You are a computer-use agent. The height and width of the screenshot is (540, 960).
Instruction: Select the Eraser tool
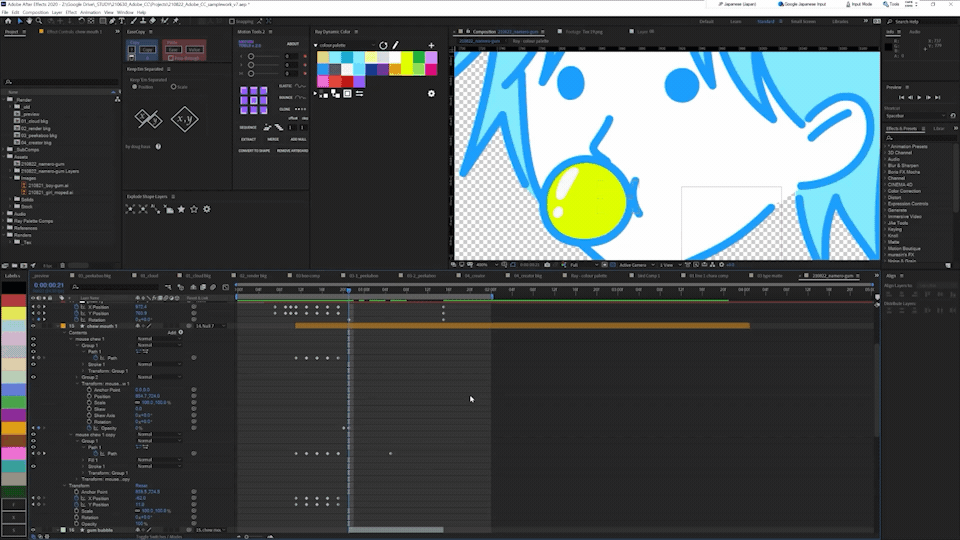(153, 21)
